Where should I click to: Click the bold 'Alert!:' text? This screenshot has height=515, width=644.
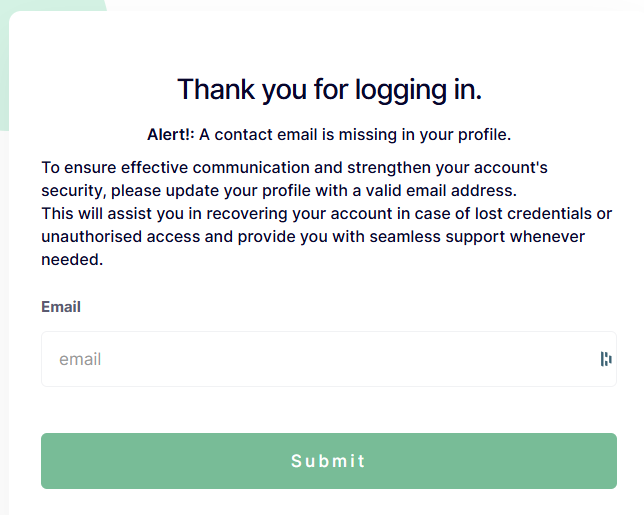pyautogui.click(x=170, y=135)
